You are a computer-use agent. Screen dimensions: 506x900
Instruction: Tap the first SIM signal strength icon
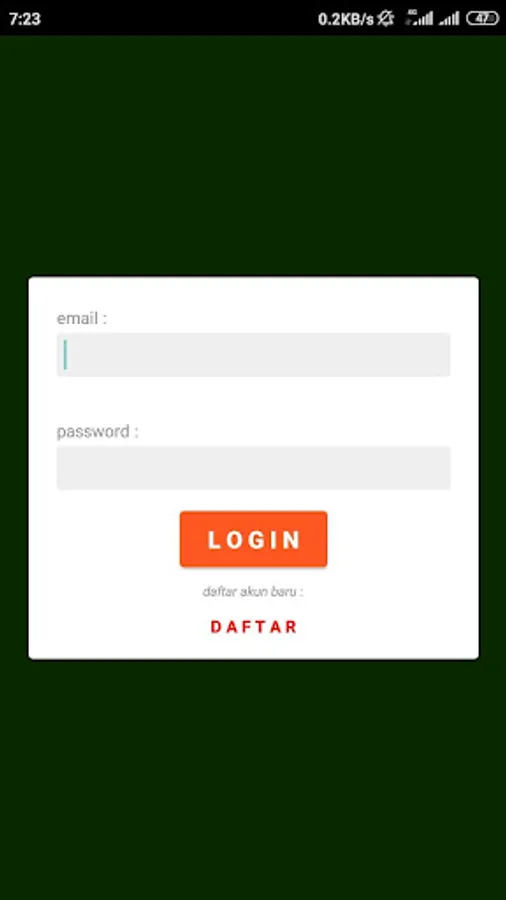[419, 18]
